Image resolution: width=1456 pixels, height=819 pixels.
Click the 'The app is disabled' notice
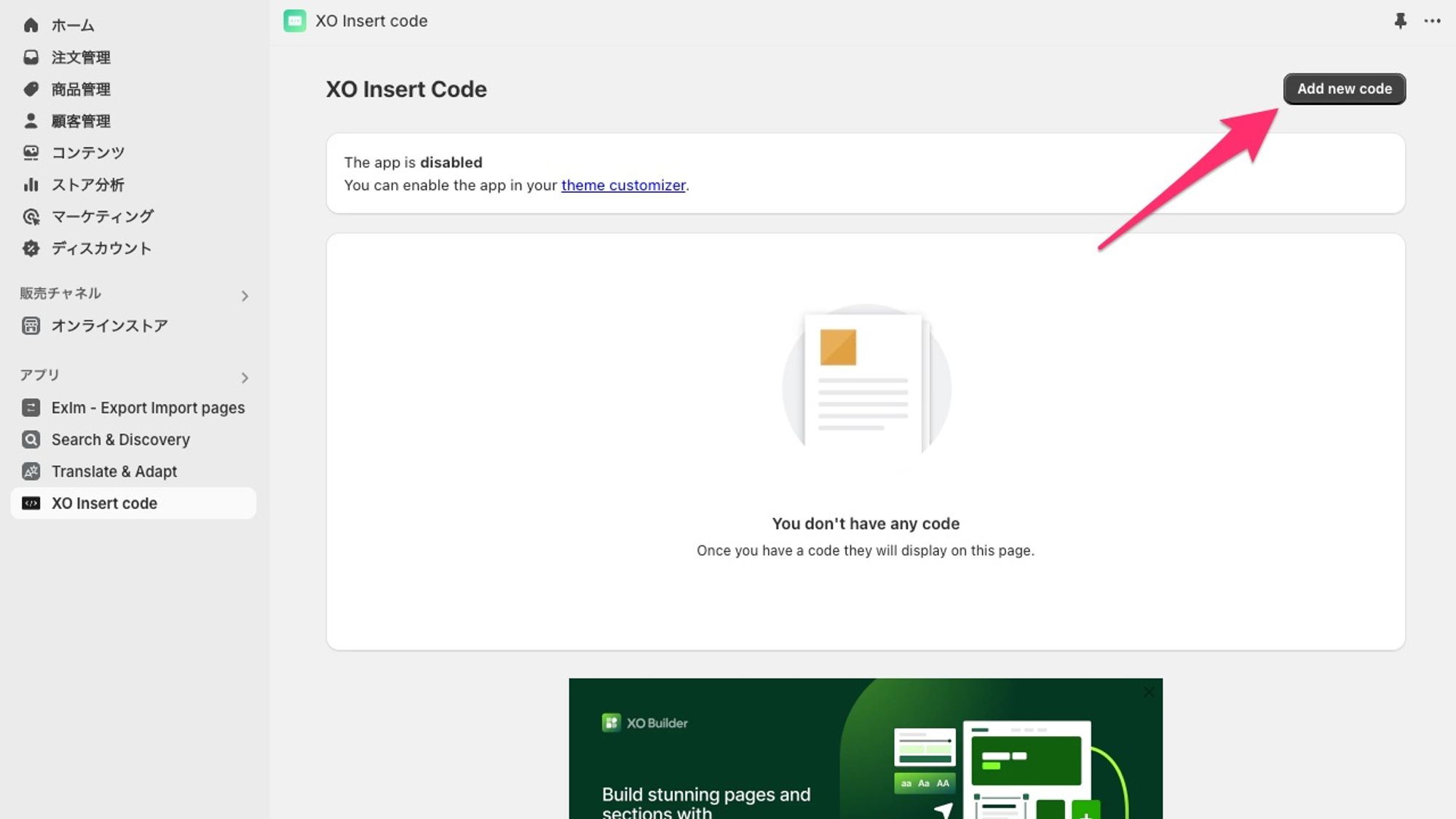pyautogui.click(x=414, y=162)
